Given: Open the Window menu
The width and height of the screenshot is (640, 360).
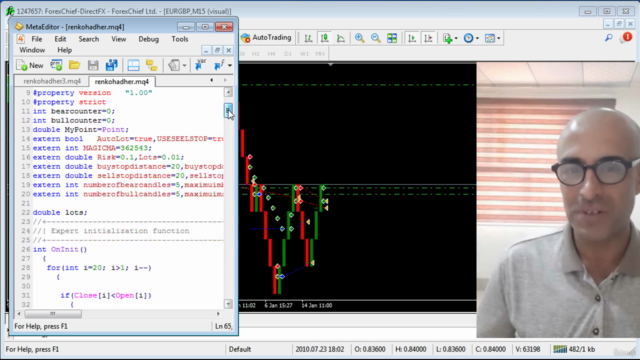Looking at the screenshot, I should click(32, 50).
